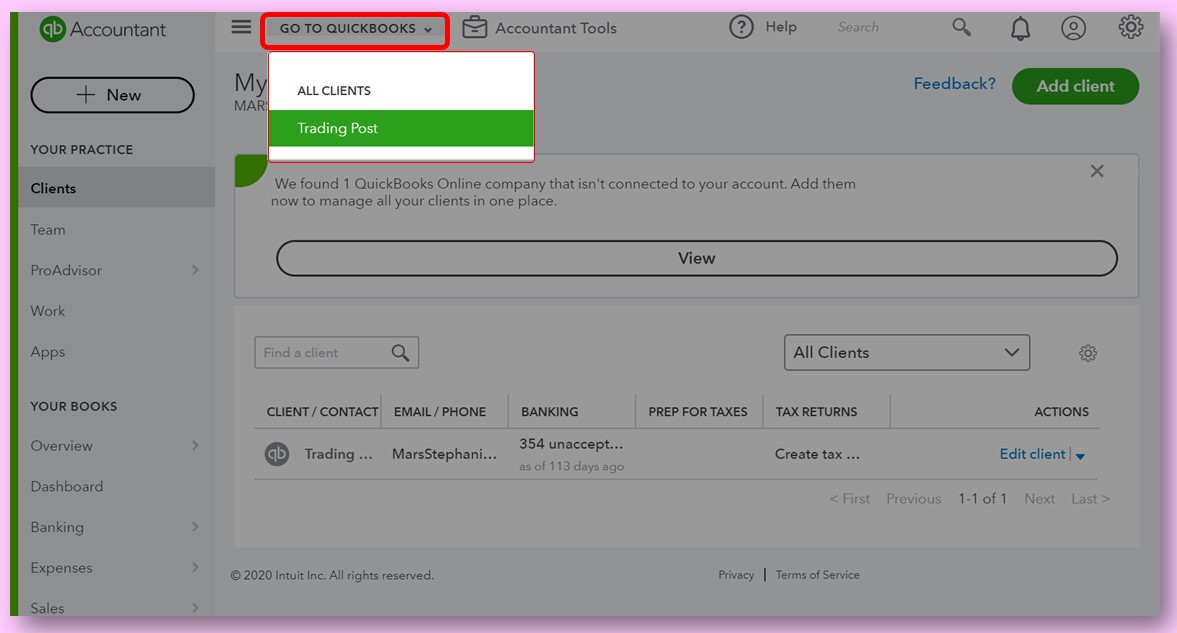Toggle the hamburger navigation menu
Viewport: 1177px width, 633px height.
(x=241, y=27)
